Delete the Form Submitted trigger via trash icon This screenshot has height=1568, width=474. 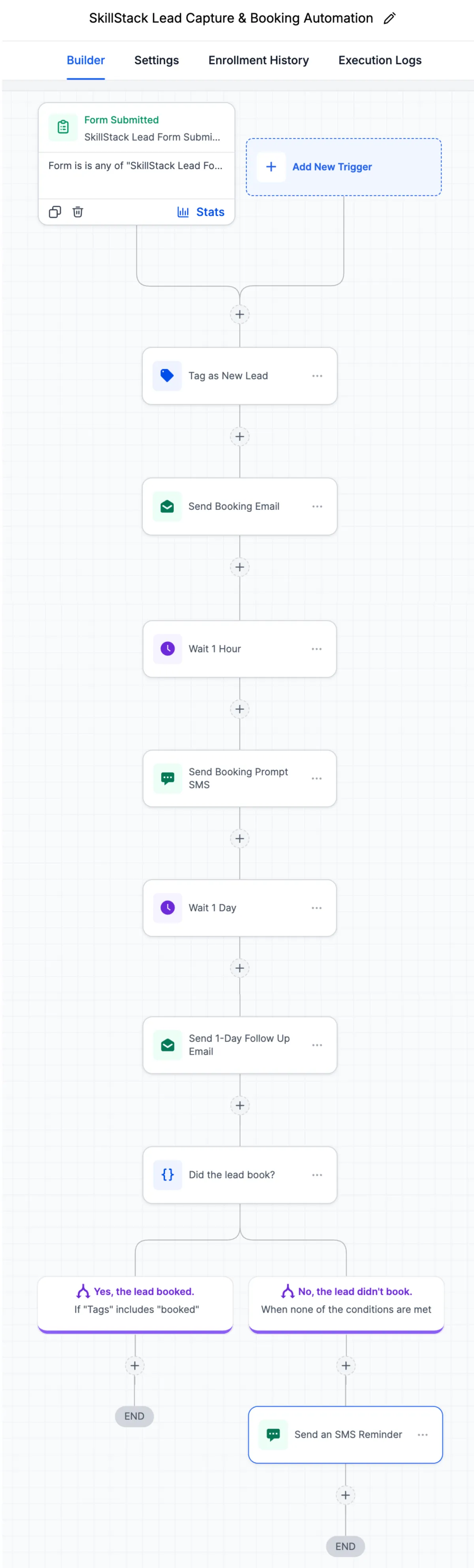point(78,212)
